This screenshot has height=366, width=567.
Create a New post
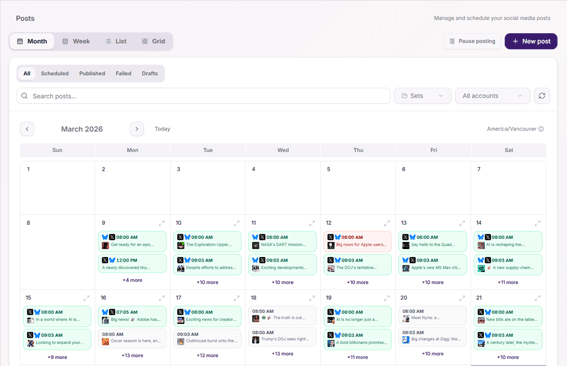(x=531, y=41)
